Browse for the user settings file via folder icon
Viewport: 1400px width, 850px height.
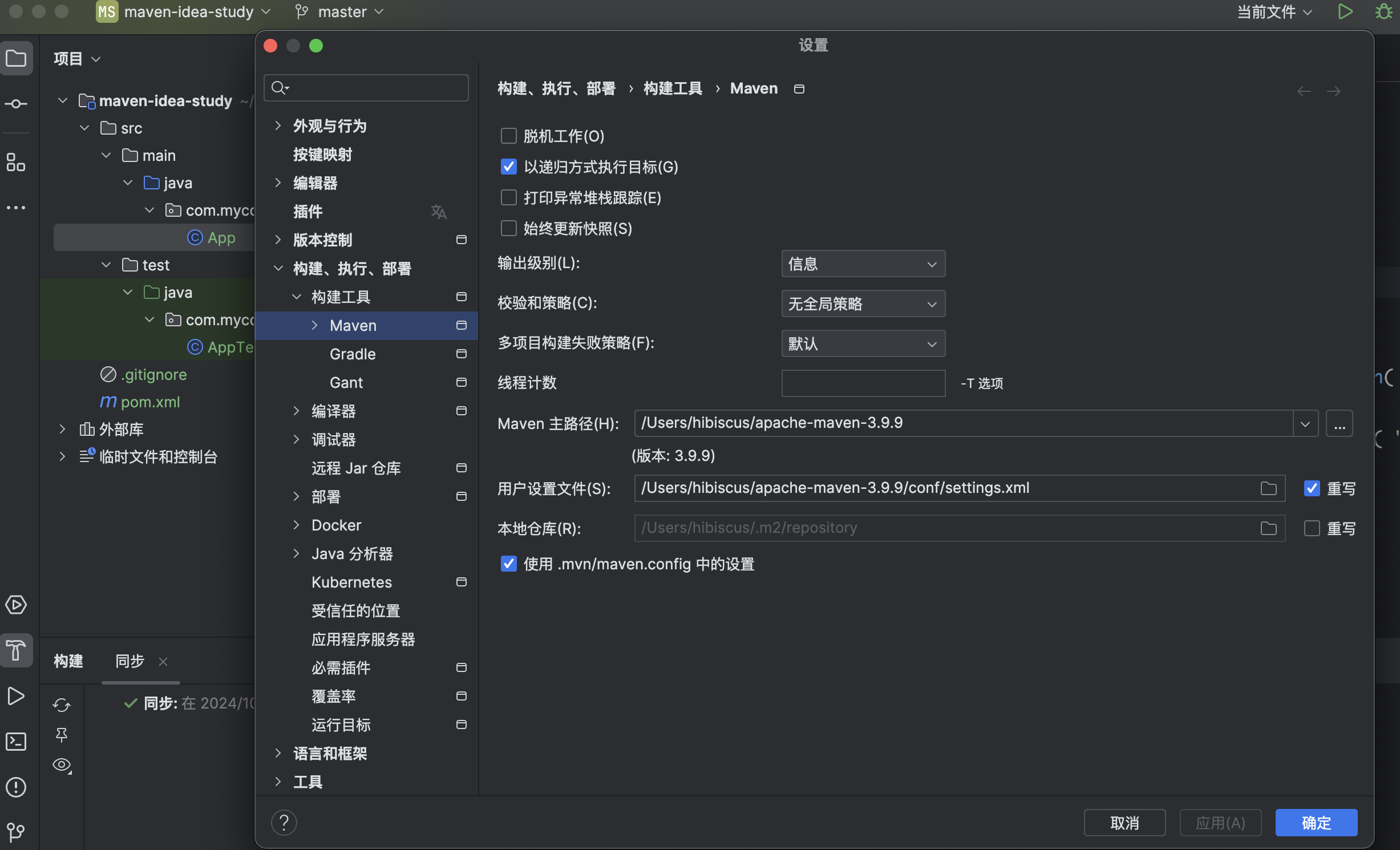click(1268, 488)
